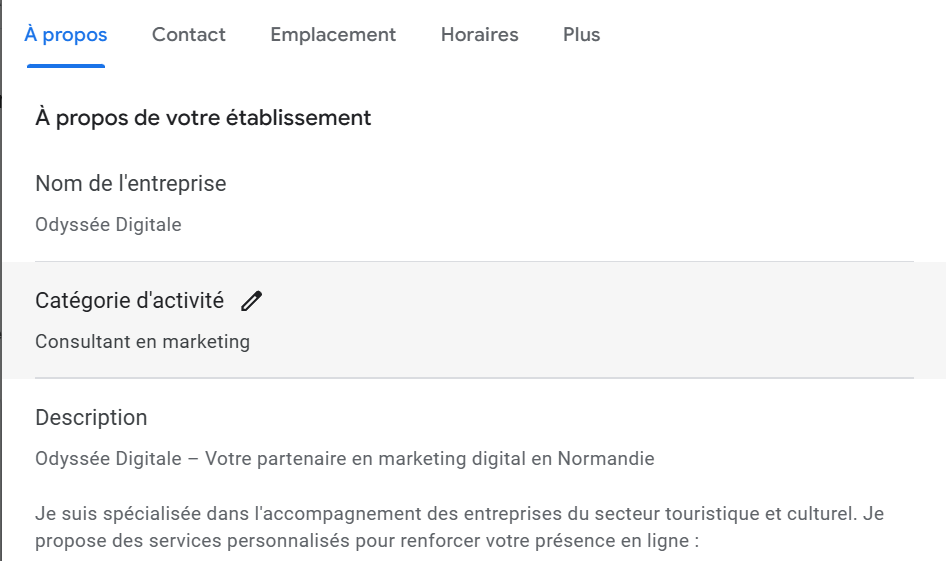The width and height of the screenshot is (946, 561).
Task: Click the Nom de l'entreprise label
Action: (130, 184)
